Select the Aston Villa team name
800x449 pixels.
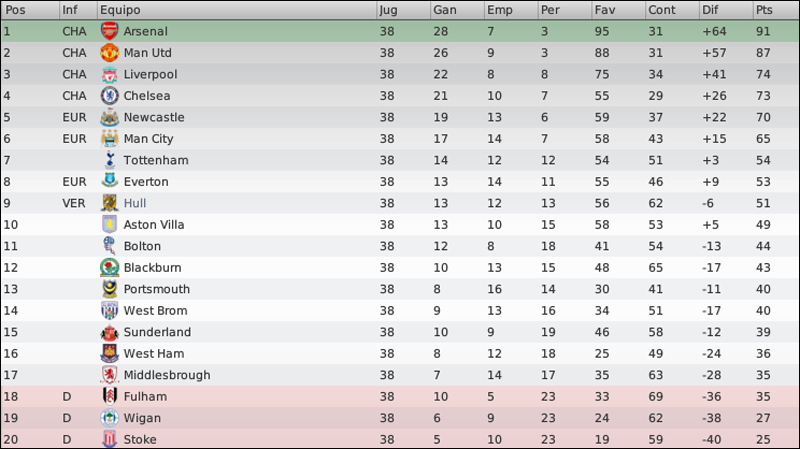[154, 224]
